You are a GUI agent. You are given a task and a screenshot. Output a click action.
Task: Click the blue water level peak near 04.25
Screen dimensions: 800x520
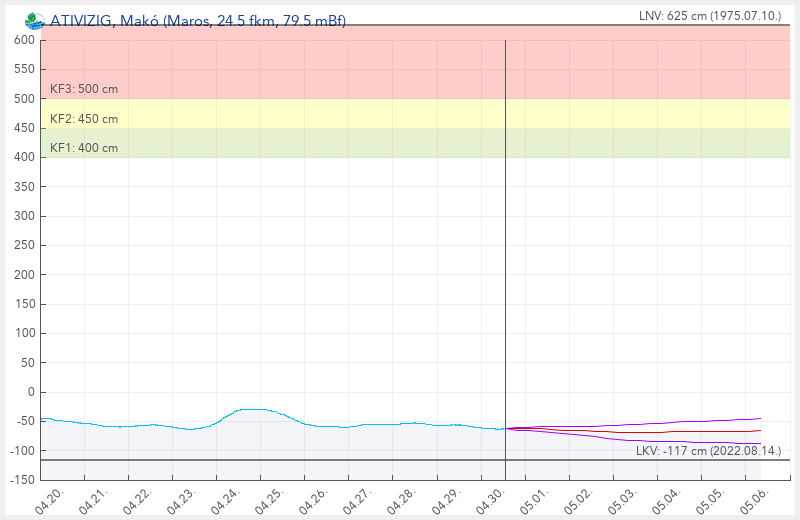click(x=254, y=409)
